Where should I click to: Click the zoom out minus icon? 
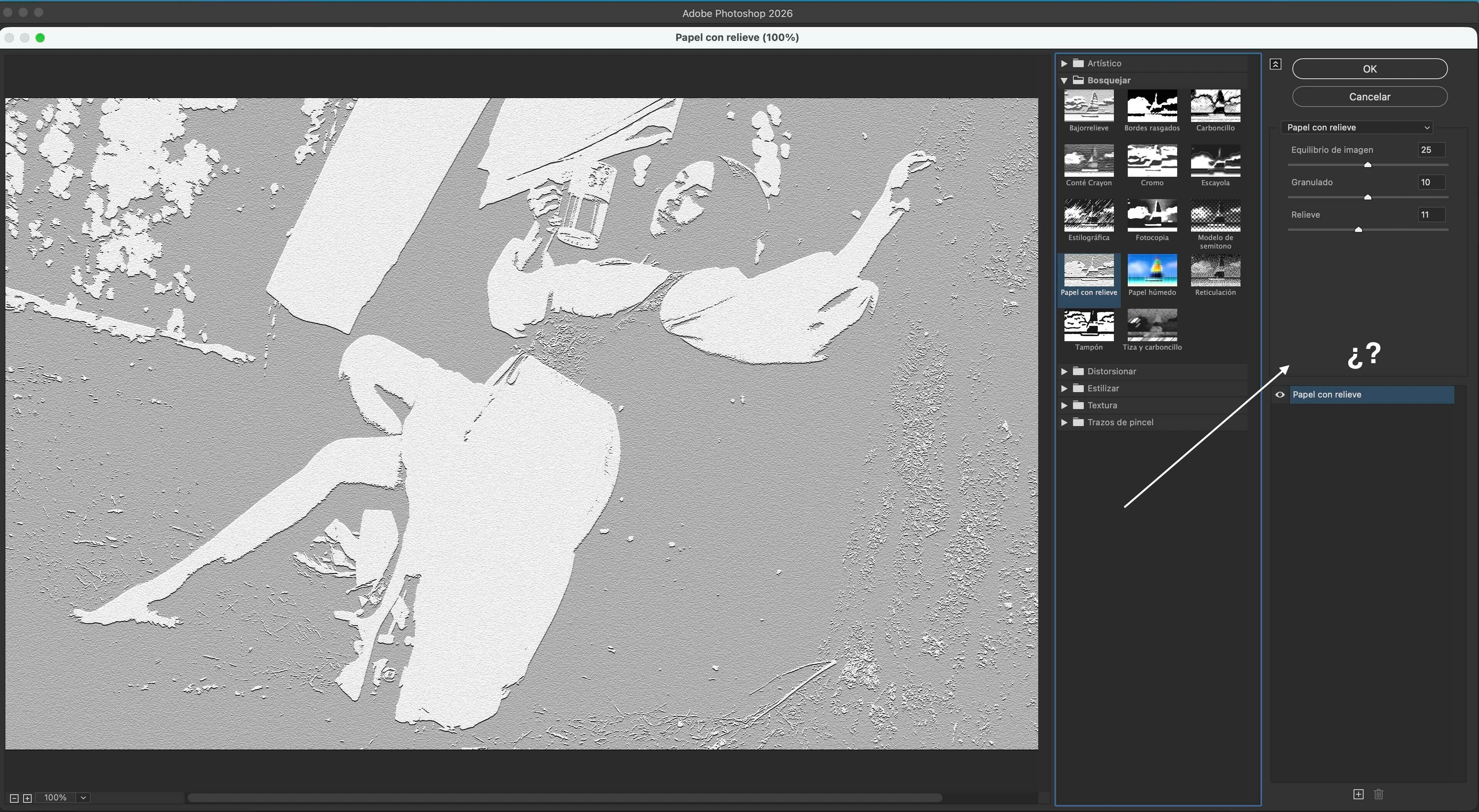coord(14,798)
